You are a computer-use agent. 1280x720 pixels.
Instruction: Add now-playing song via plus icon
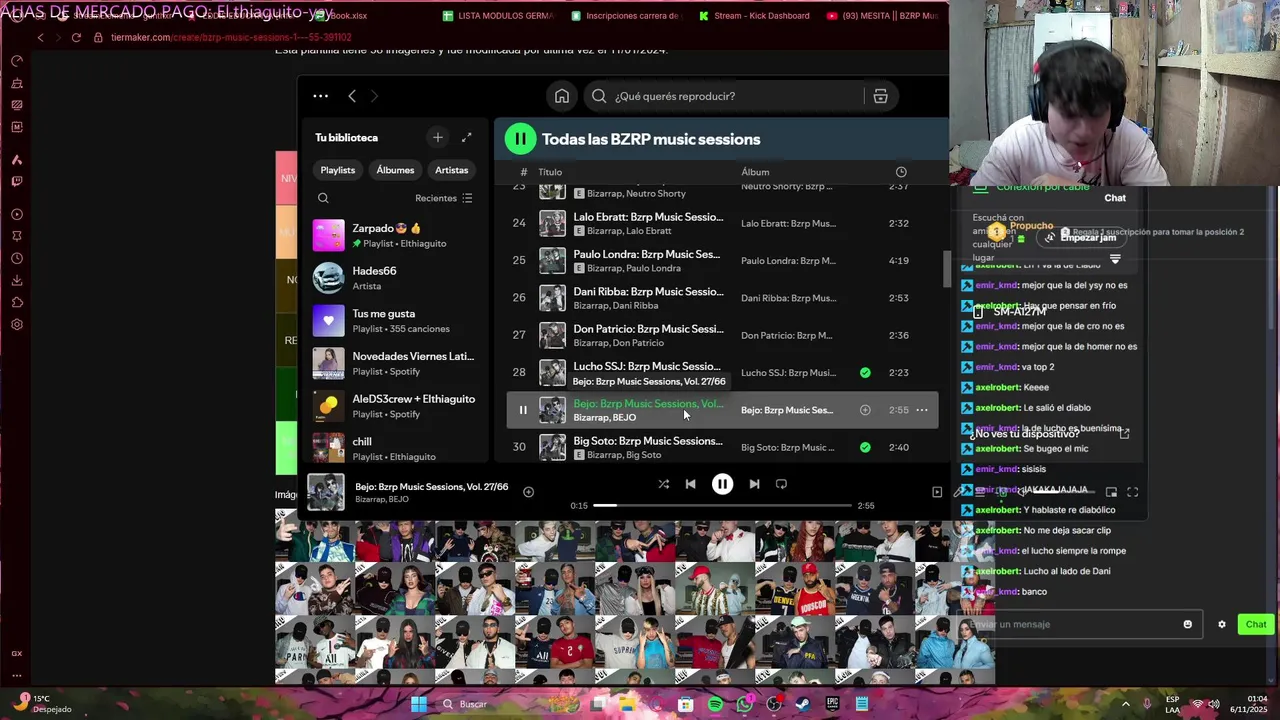point(528,492)
